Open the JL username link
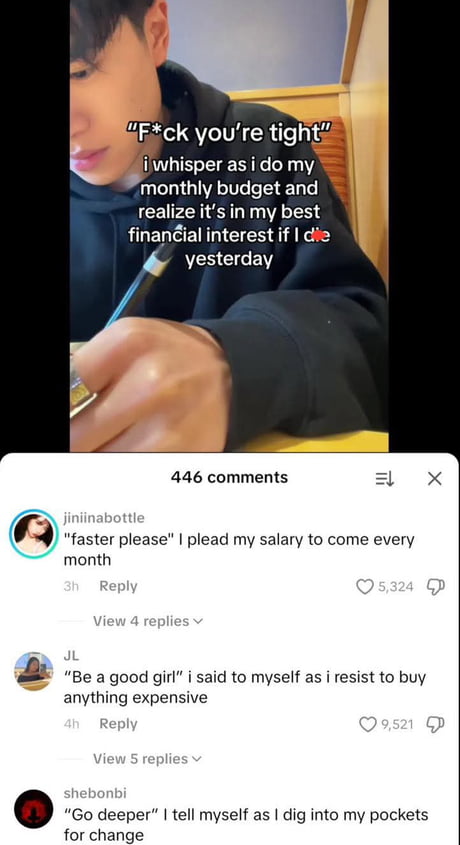 (x=71, y=656)
